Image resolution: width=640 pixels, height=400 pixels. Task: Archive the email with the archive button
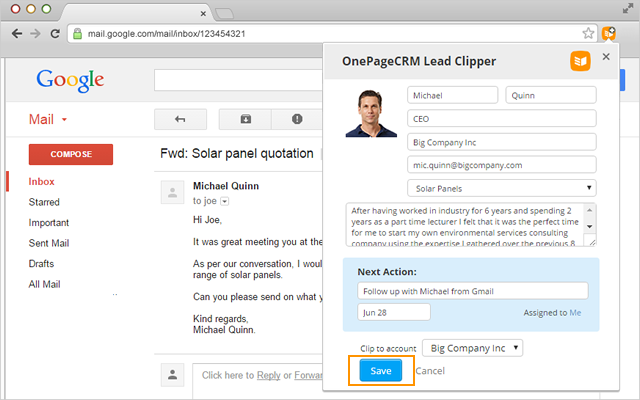click(x=245, y=119)
